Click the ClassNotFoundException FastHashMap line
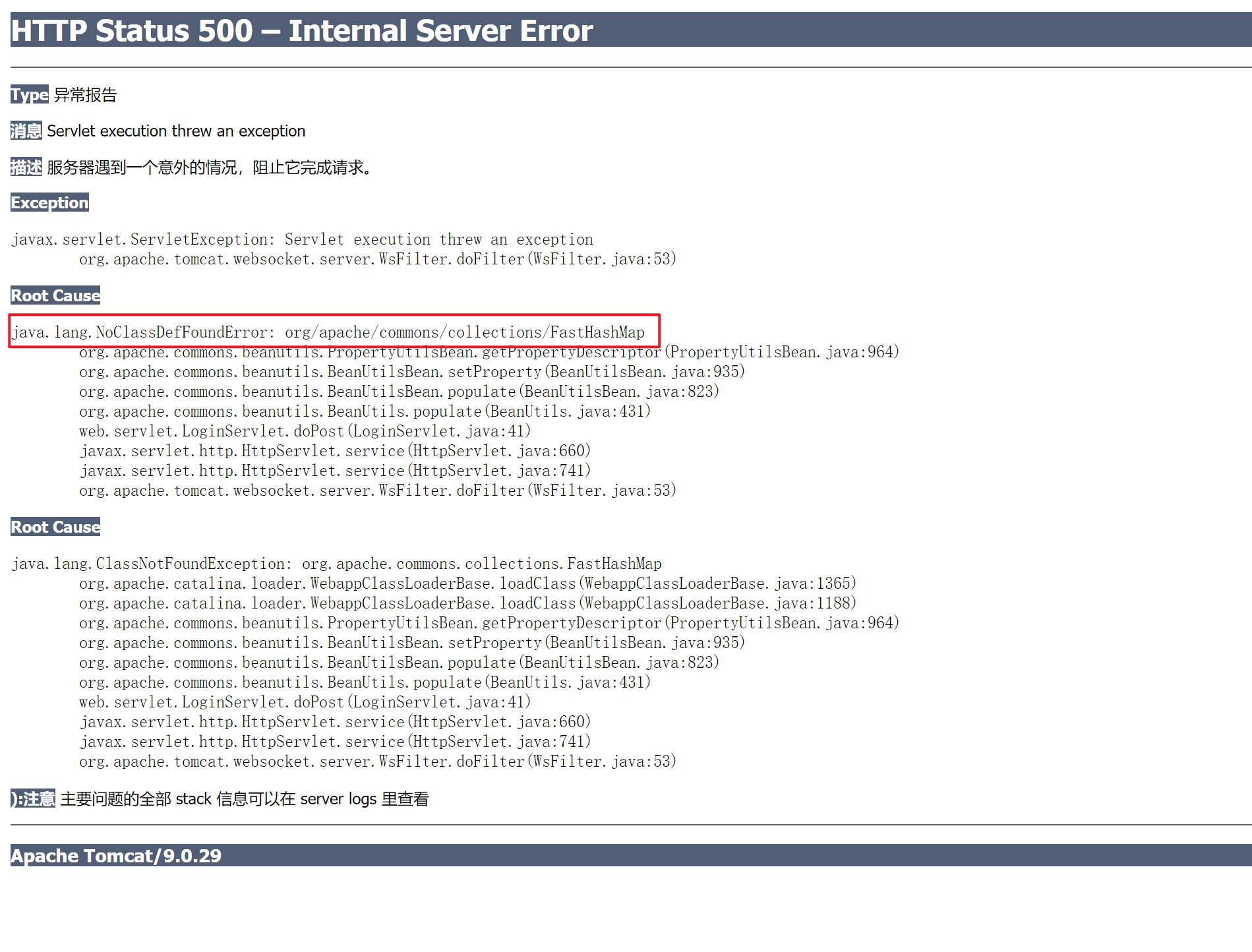 point(336,564)
